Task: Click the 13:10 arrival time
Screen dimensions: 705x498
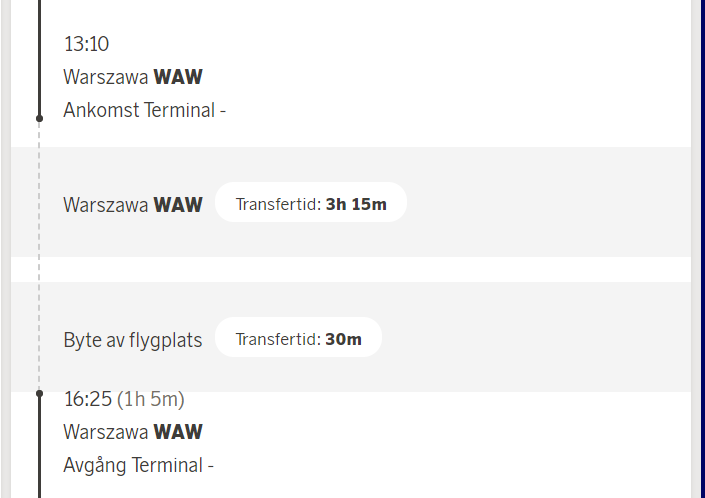Action: [86, 44]
